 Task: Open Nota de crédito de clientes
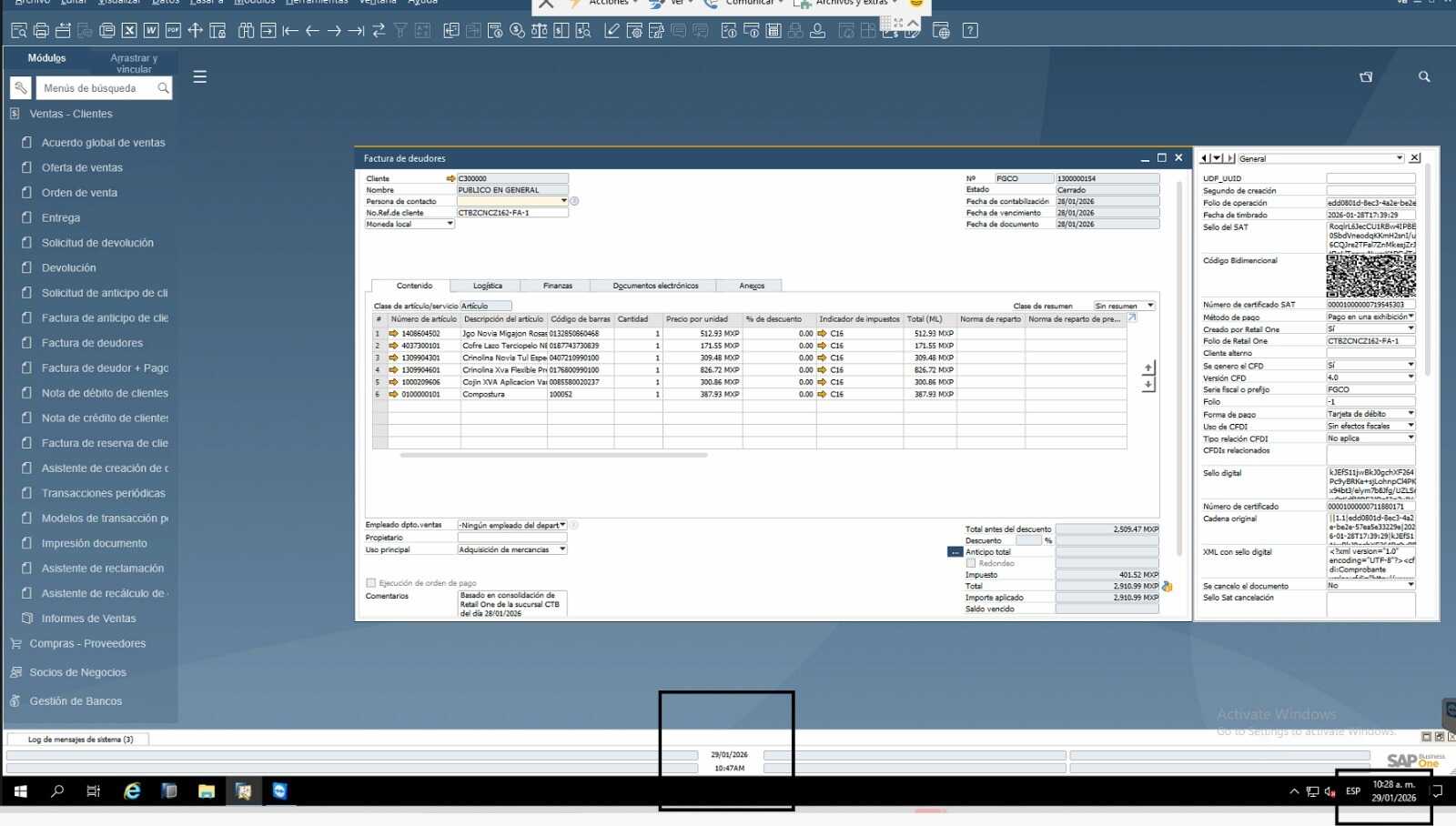(x=105, y=418)
